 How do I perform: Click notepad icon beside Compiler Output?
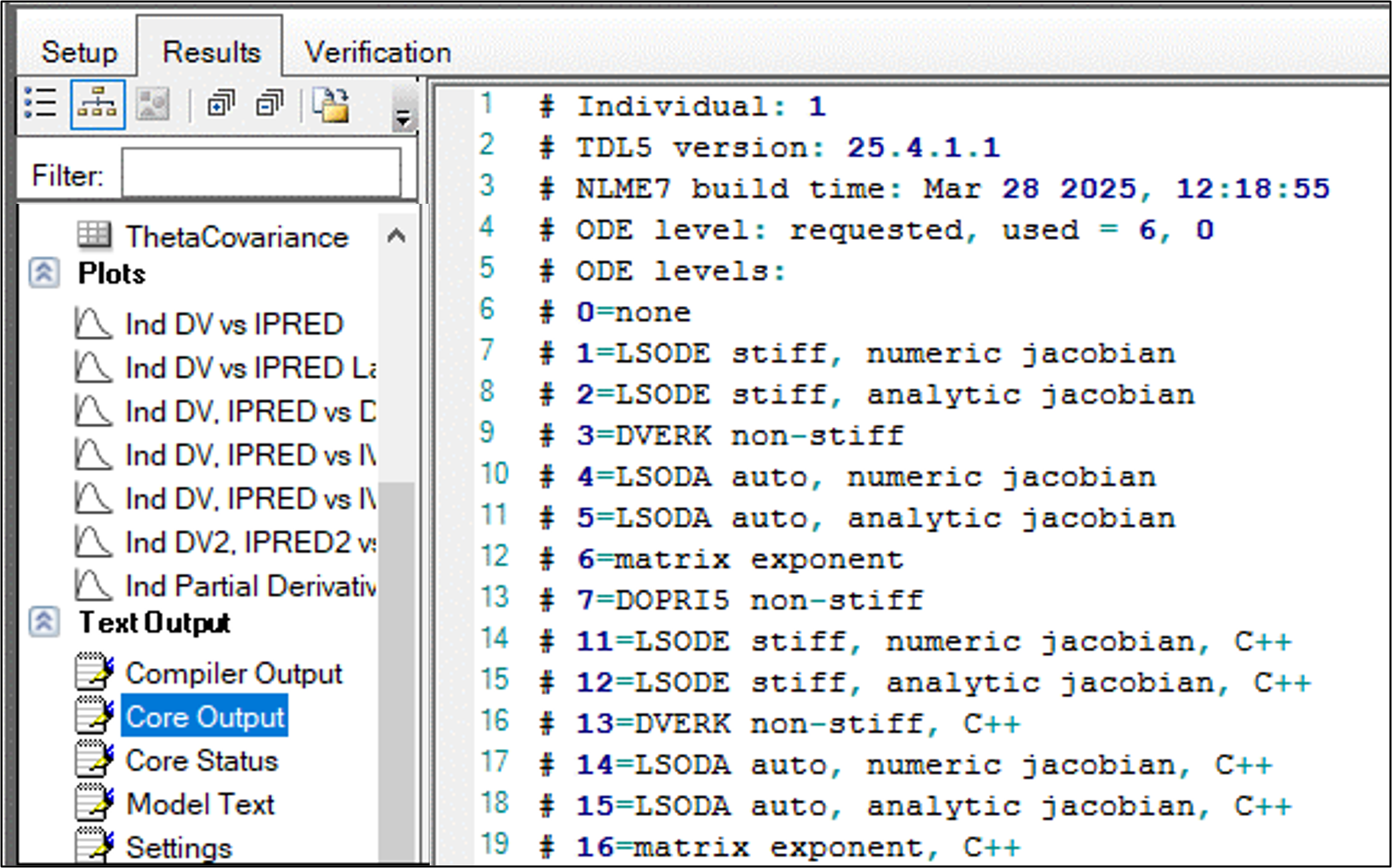click(94, 672)
